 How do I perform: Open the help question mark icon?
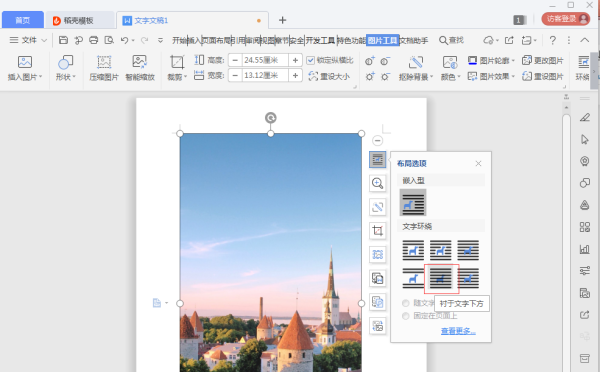click(x=552, y=40)
